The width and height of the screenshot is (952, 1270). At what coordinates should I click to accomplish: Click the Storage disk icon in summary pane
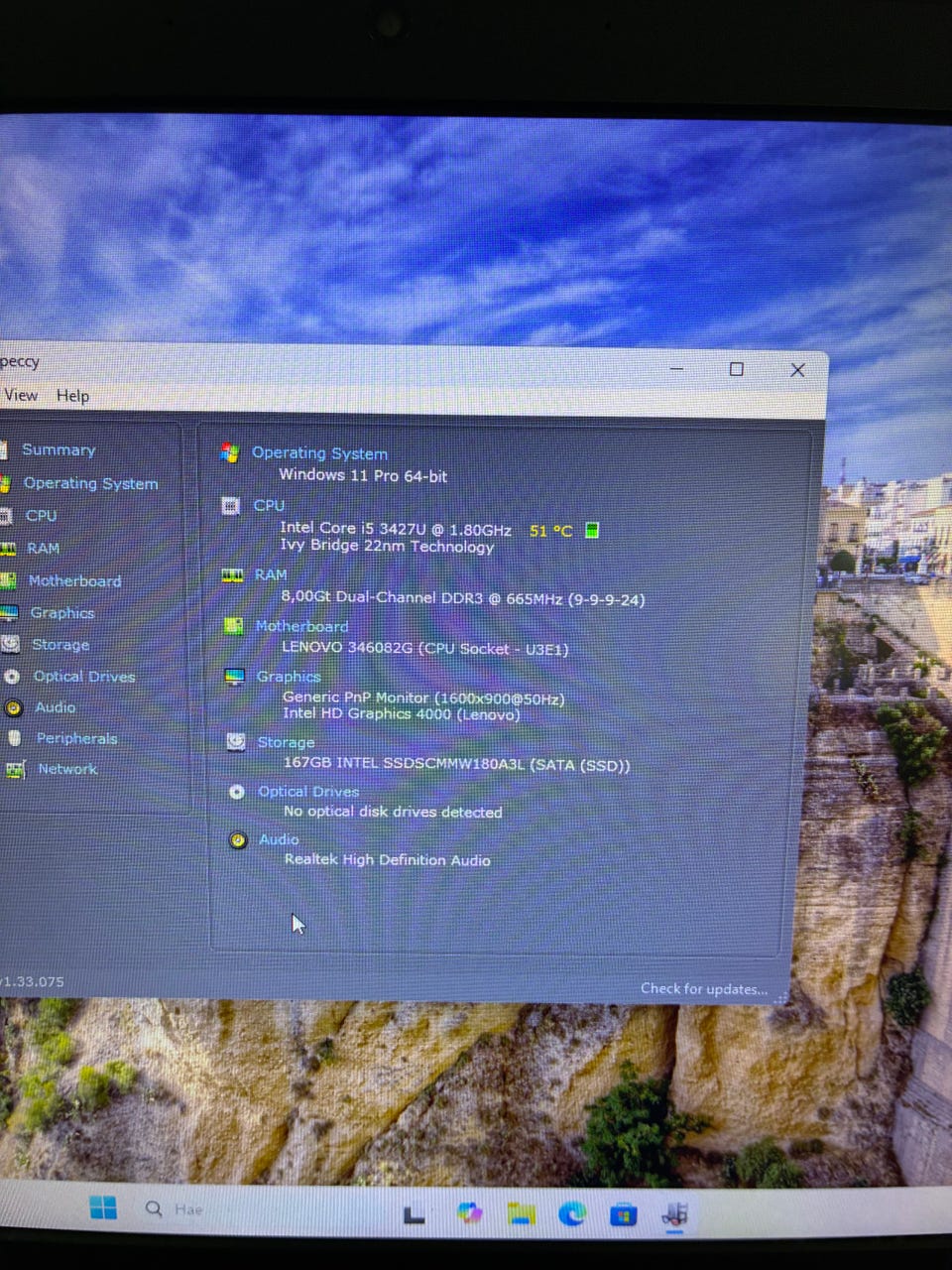tap(235, 741)
